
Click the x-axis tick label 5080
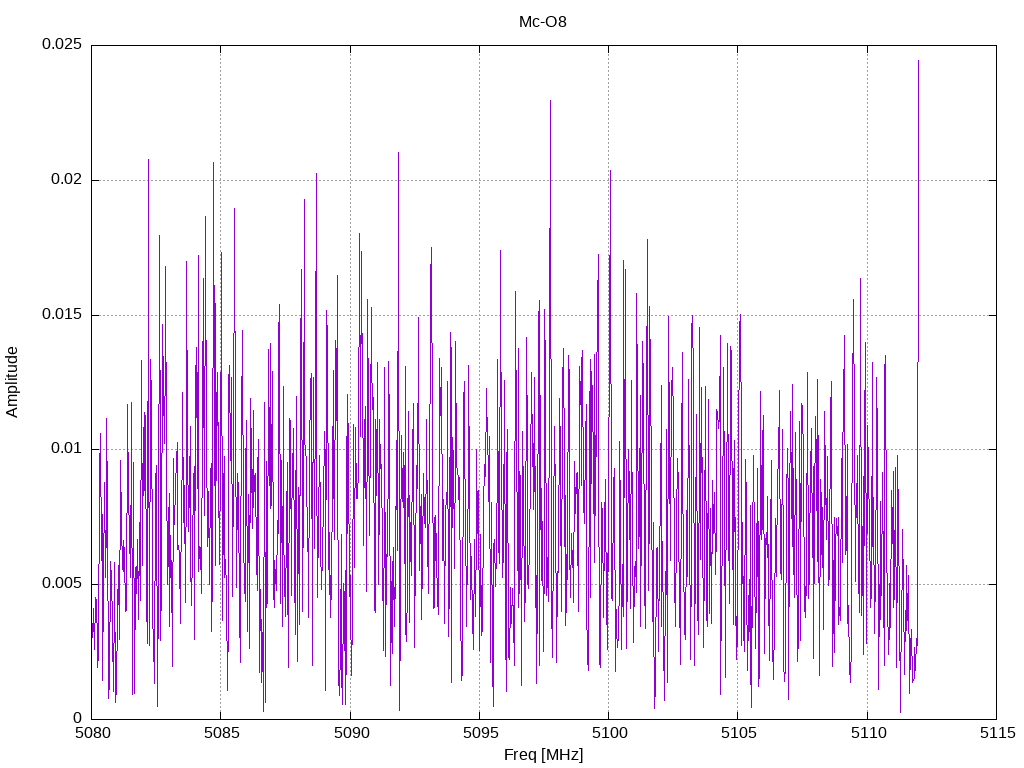point(92,733)
